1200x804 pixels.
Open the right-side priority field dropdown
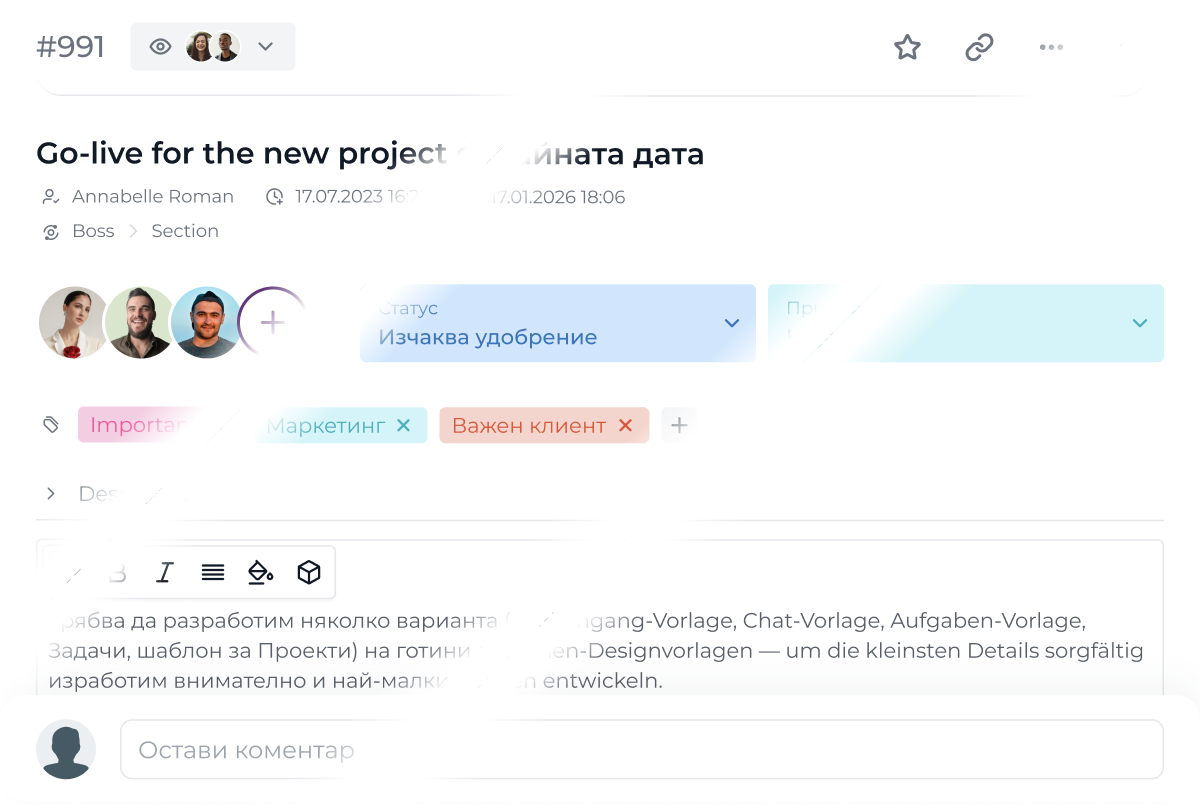pyautogui.click(x=1139, y=323)
